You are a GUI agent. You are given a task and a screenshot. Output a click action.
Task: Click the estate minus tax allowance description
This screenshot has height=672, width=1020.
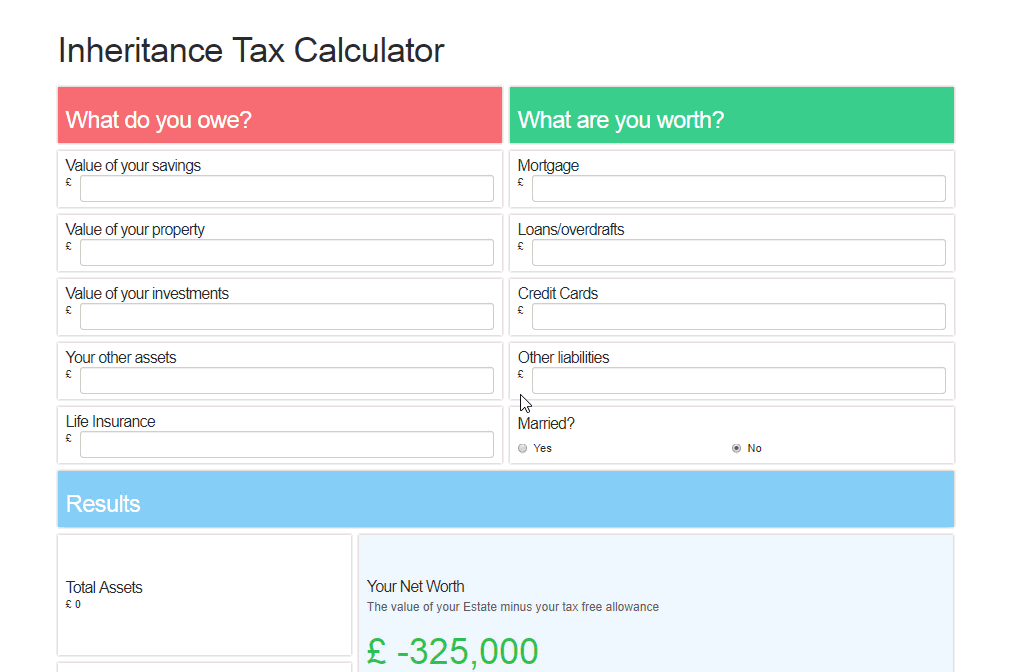(x=513, y=607)
